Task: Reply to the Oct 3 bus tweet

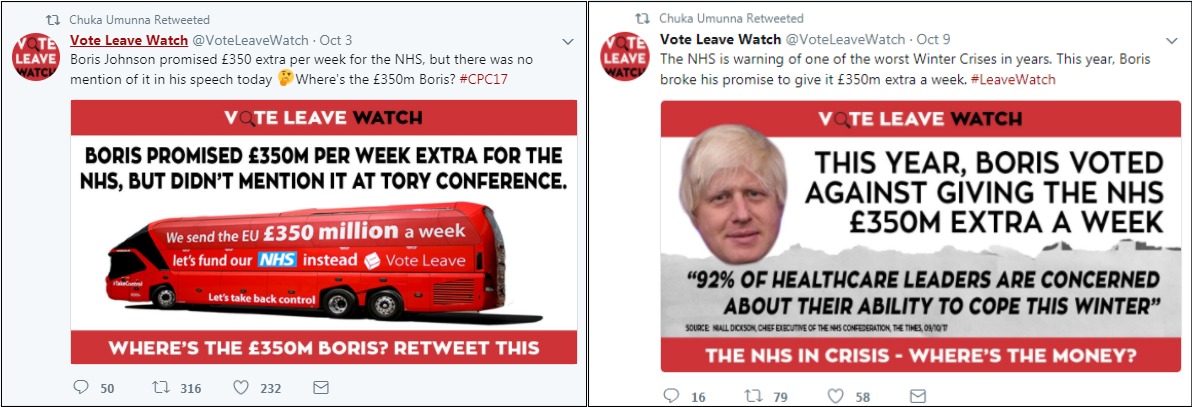Action: click(82, 387)
